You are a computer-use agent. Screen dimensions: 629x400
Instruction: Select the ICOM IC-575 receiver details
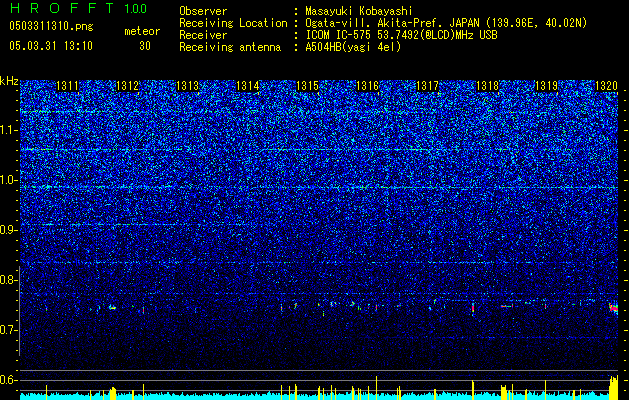[x=401, y=35]
